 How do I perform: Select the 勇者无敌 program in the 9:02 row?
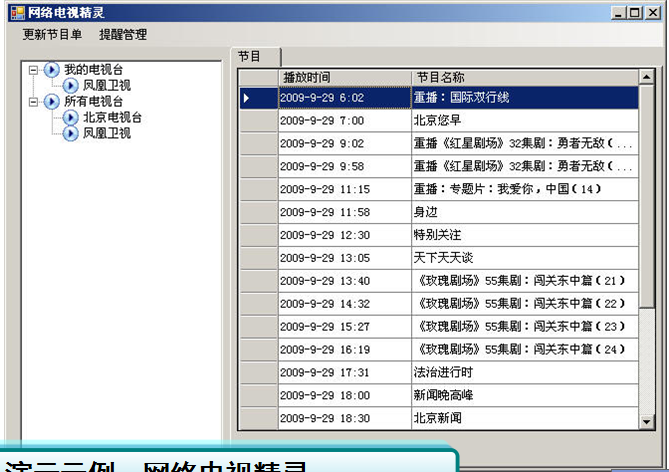point(525,144)
